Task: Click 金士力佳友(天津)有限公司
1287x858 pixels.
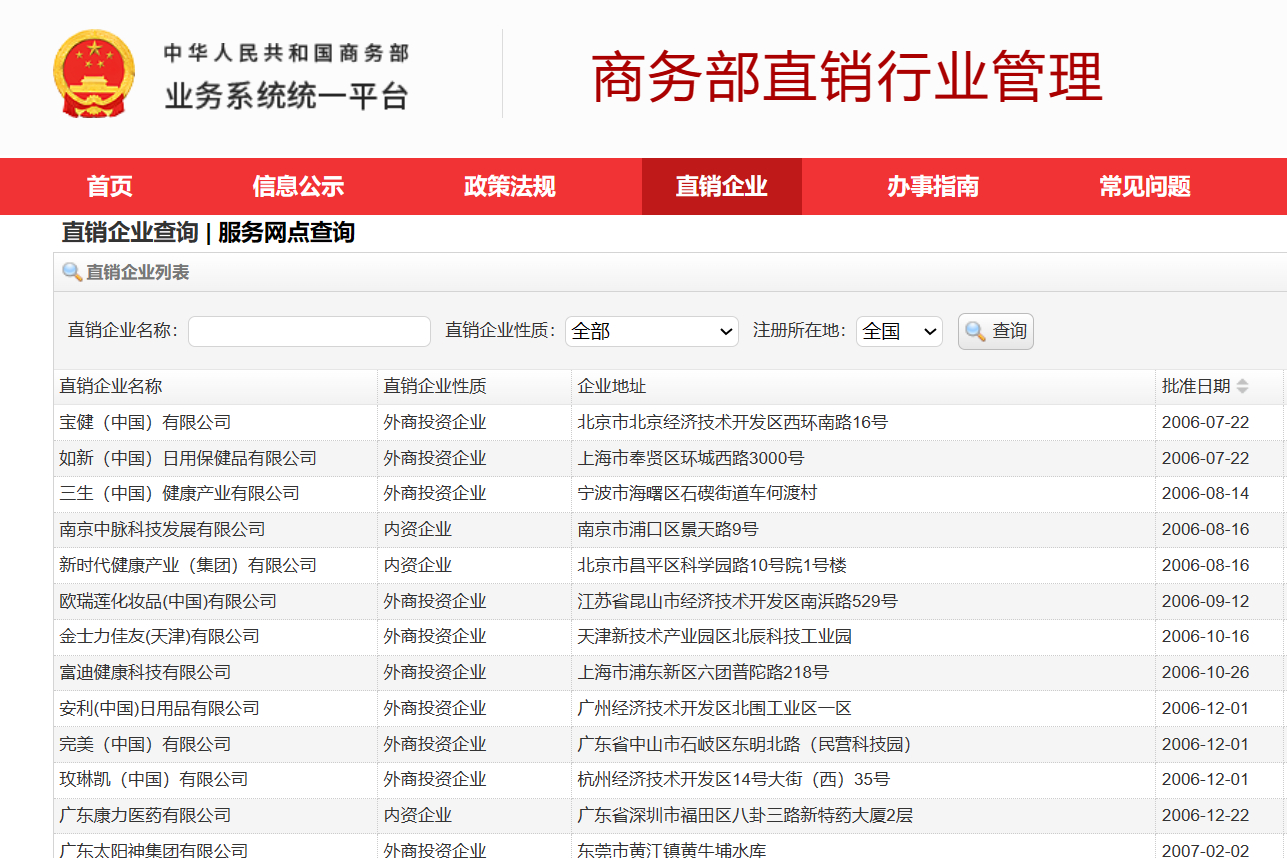Action: click(x=160, y=636)
